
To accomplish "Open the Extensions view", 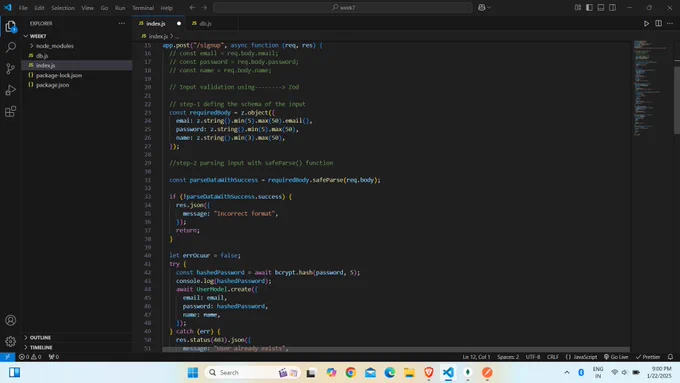I will coord(10,111).
